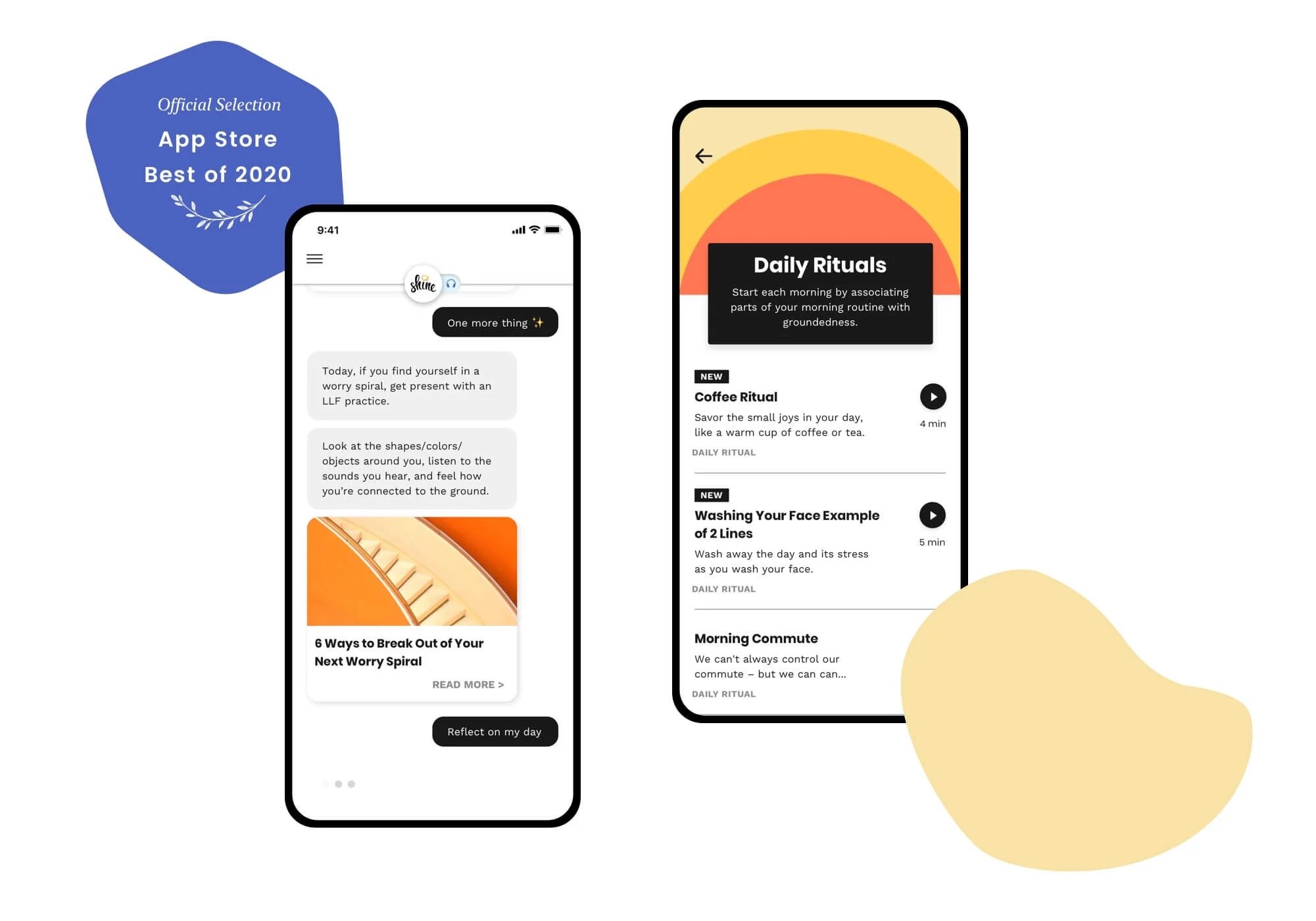Play the Coffee Ritual audio
This screenshot has width=1316, height=921.
932,396
